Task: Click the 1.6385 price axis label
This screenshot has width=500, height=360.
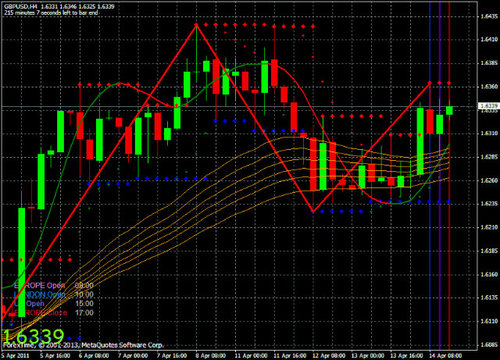Action: pos(489,63)
